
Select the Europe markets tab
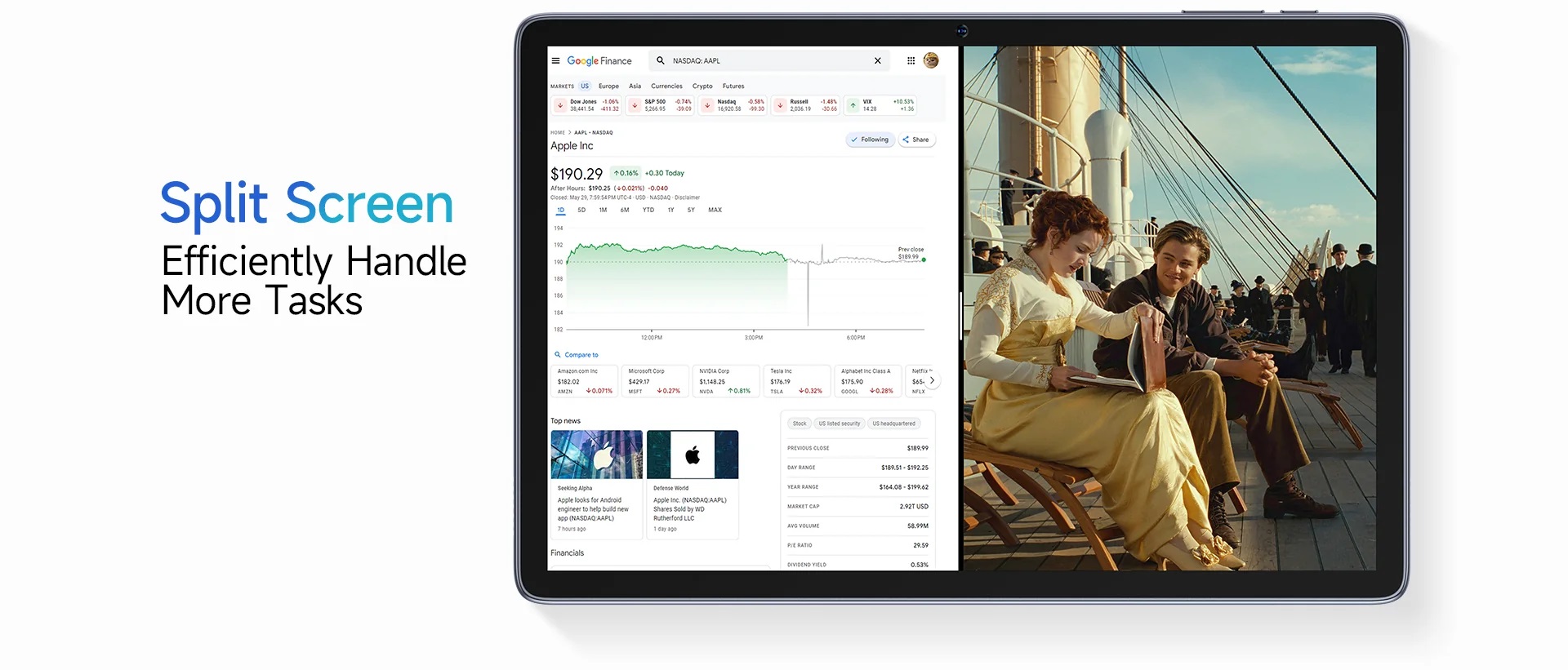point(608,86)
